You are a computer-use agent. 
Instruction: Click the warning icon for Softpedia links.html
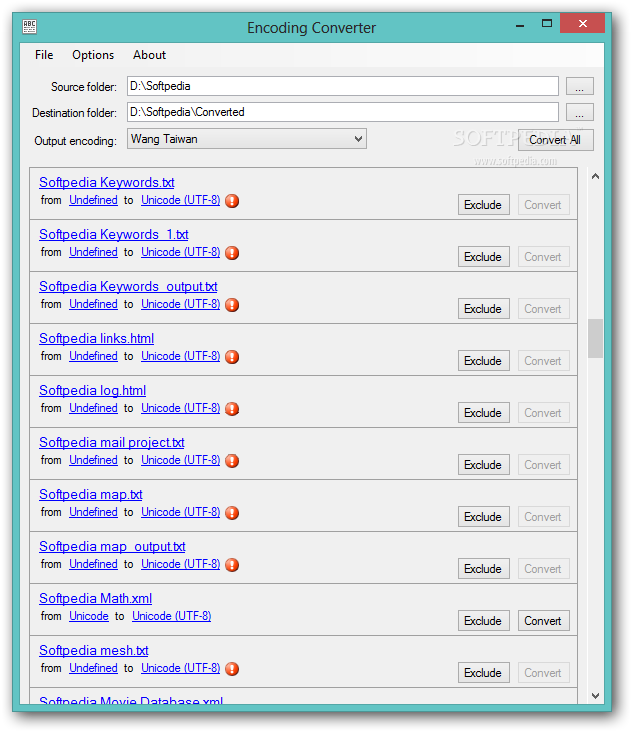tap(232, 357)
